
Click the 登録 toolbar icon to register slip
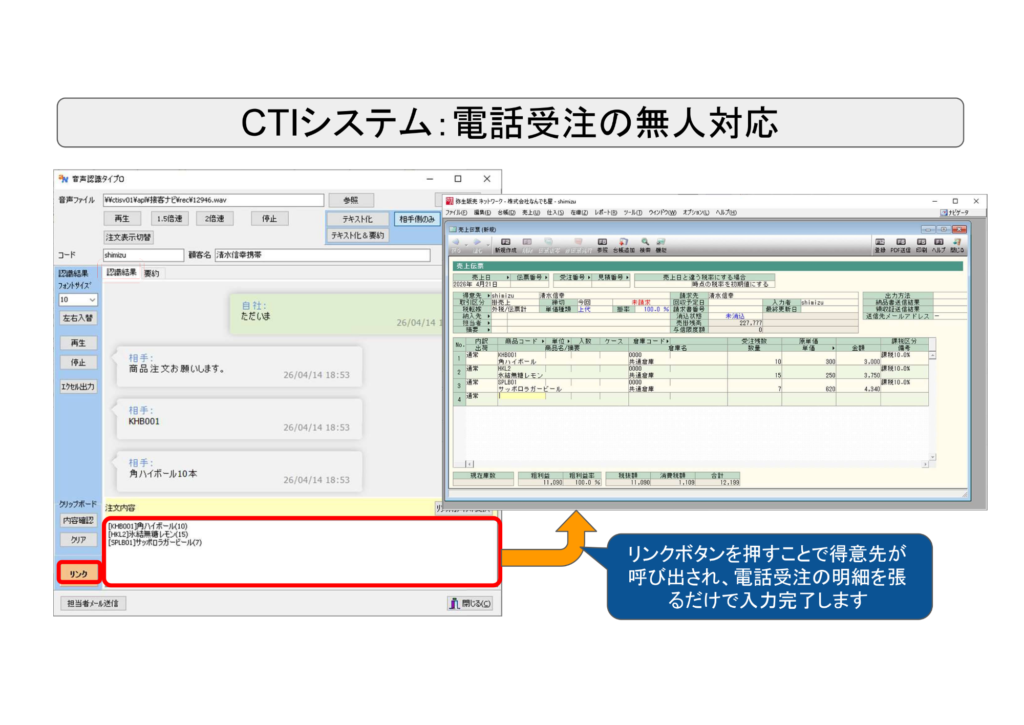tap(880, 245)
